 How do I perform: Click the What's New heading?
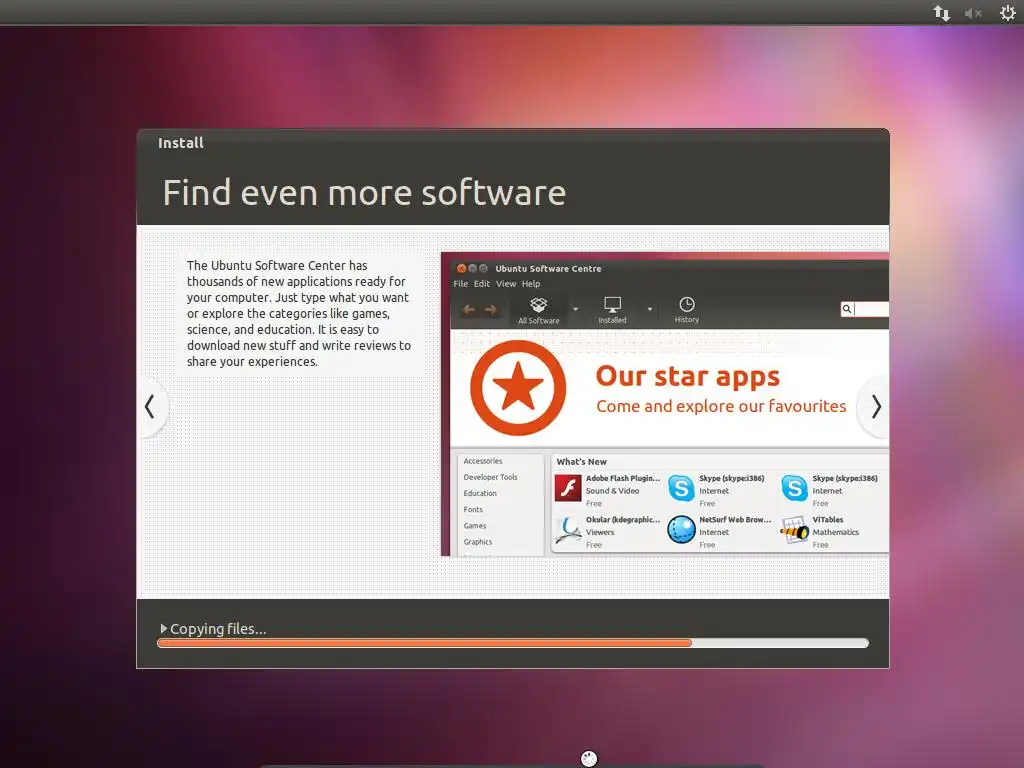point(581,462)
